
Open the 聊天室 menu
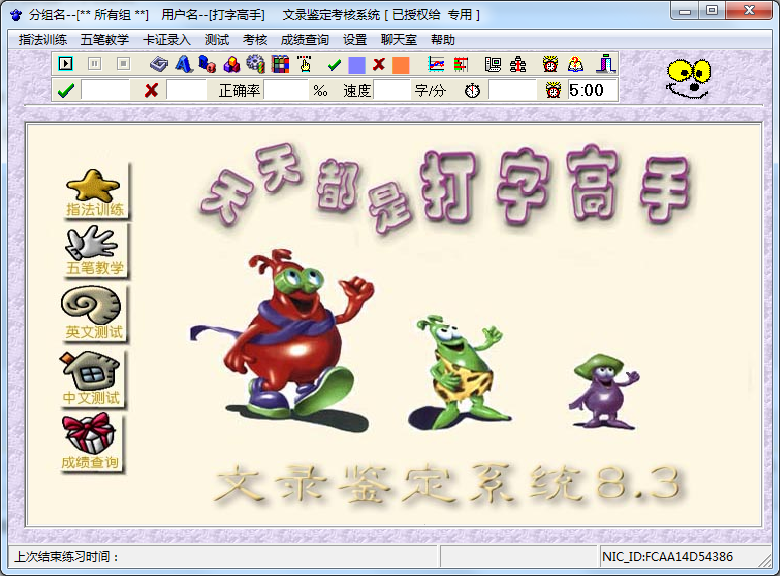(400, 40)
